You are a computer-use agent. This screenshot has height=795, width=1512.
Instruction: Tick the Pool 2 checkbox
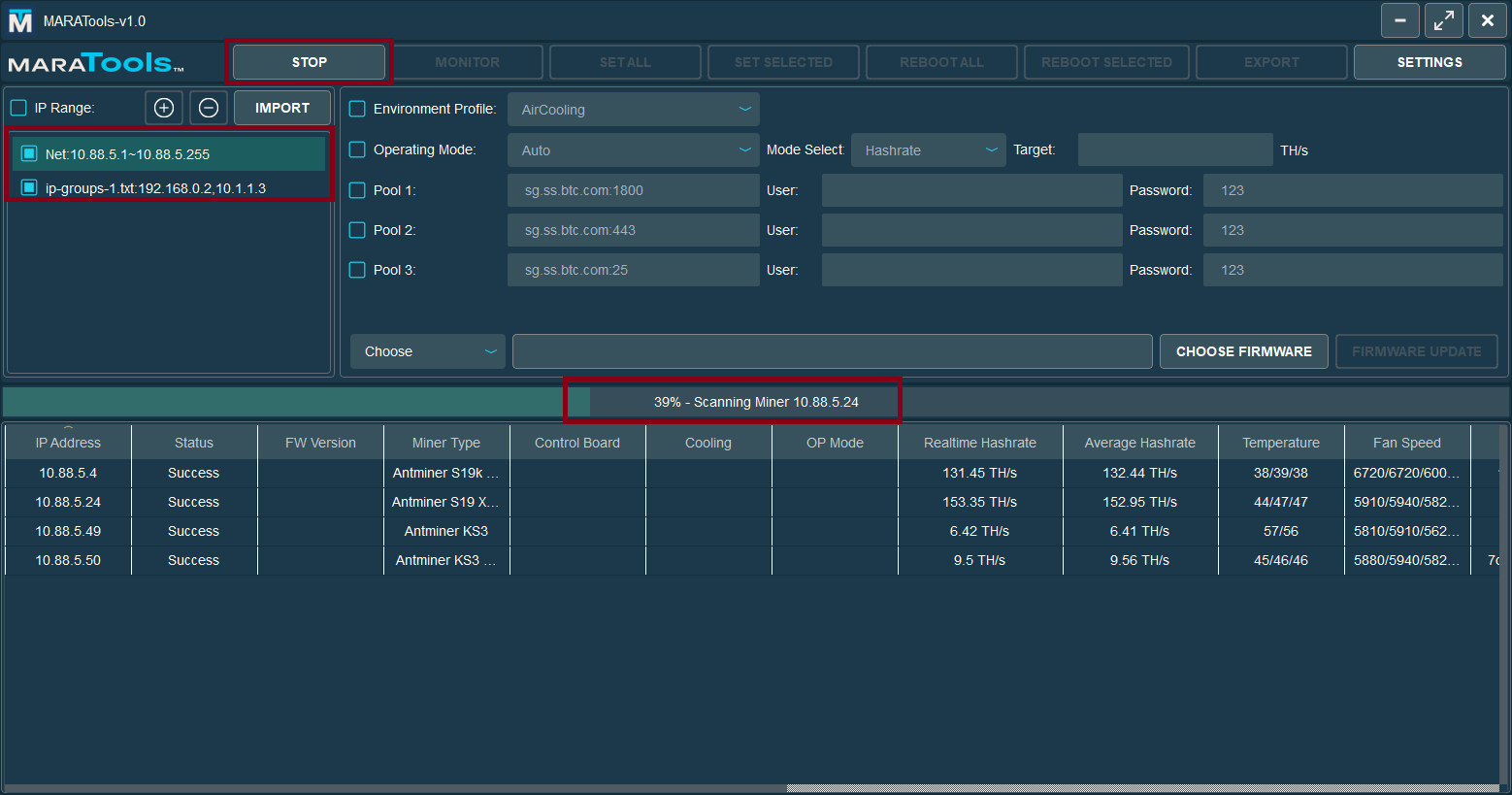pyautogui.click(x=357, y=230)
